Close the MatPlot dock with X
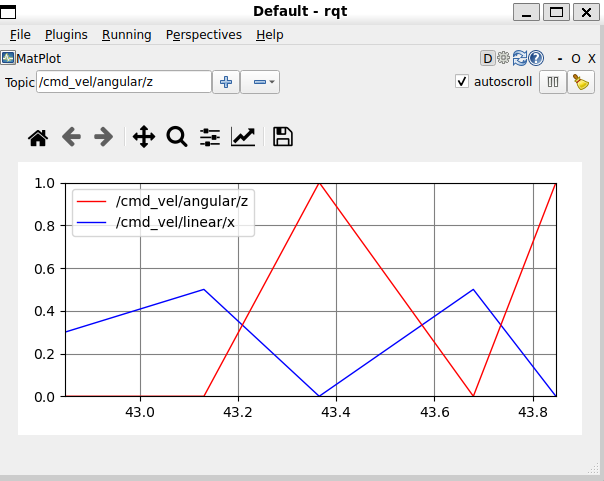The image size is (604, 481). click(592, 59)
